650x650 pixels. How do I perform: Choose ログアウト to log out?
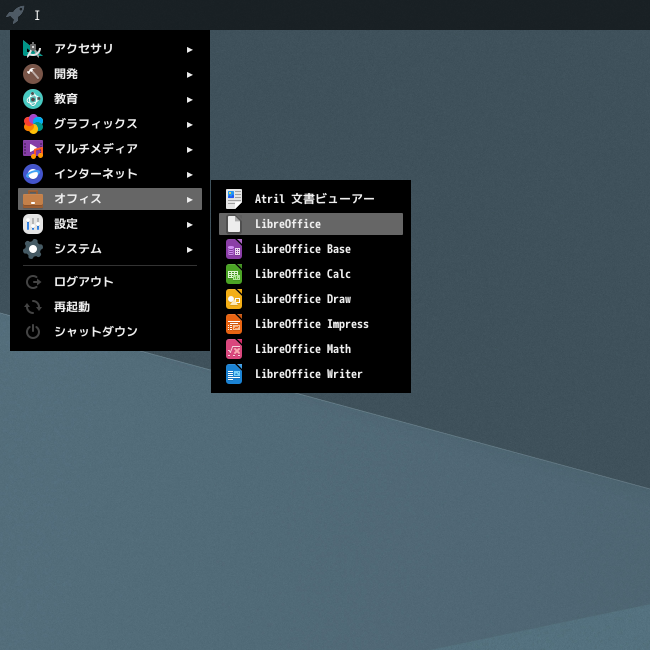pos(110,282)
